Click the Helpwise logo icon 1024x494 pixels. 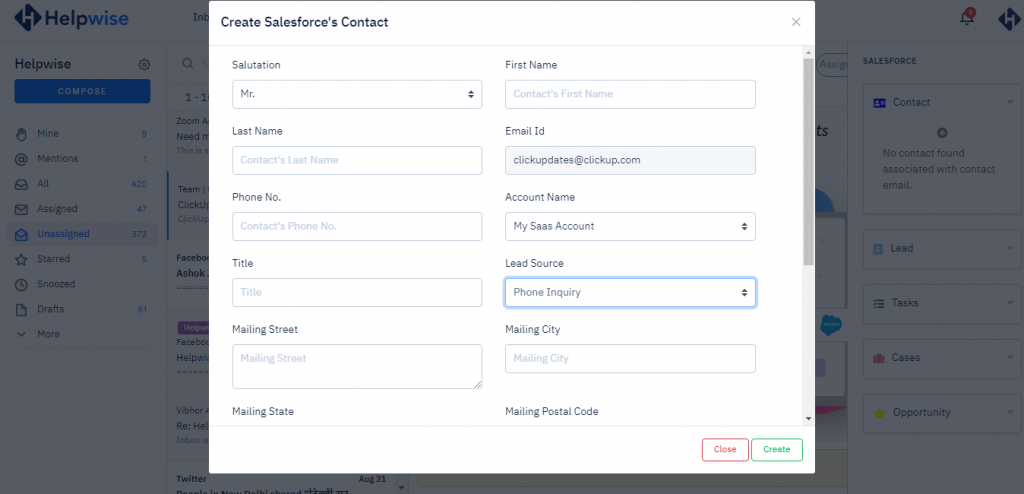coord(27,18)
